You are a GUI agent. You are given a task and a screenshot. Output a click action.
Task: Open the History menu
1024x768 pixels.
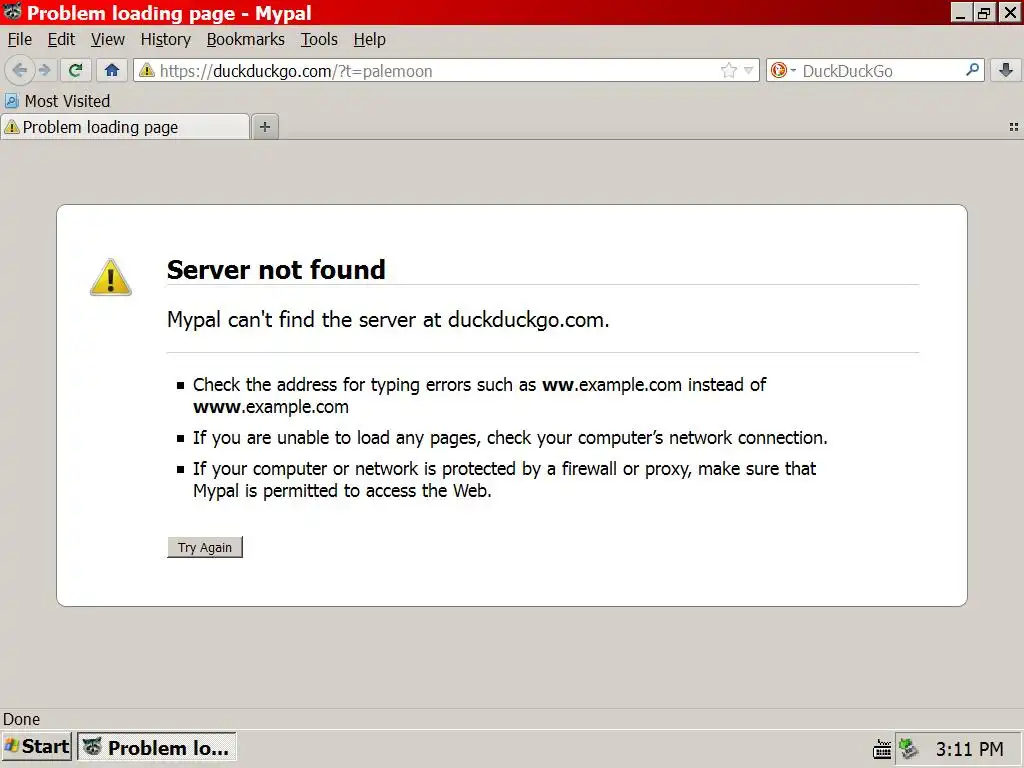click(x=166, y=39)
